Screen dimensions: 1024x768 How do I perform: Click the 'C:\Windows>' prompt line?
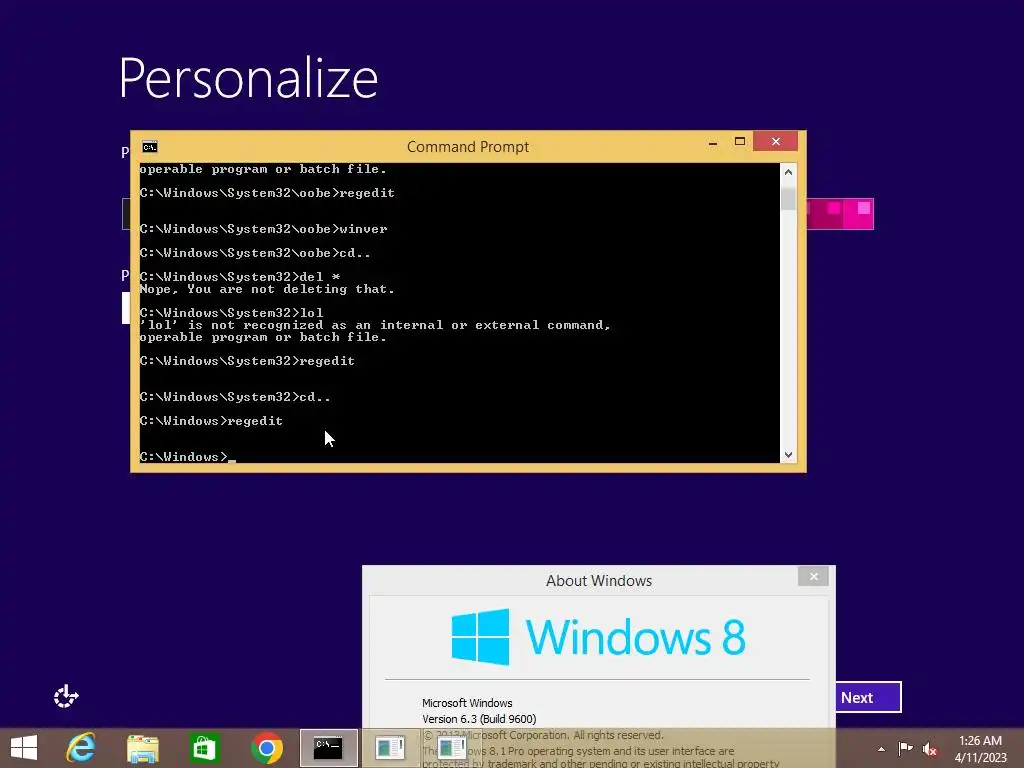pyautogui.click(x=187, y=456)
